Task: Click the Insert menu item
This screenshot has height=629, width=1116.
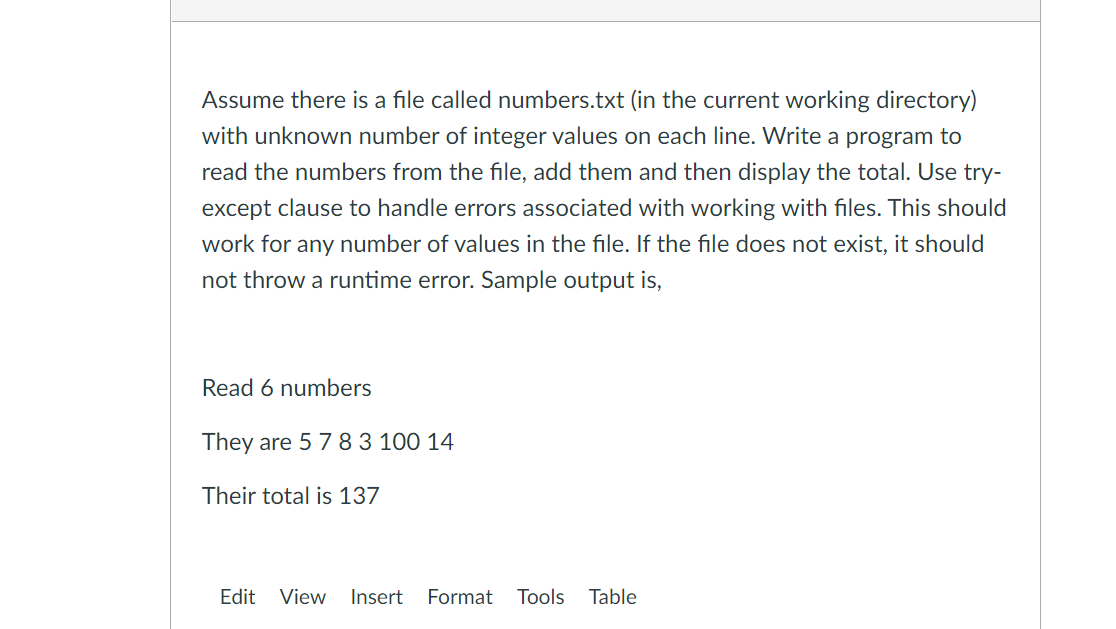Action: (x=376, y=596)
